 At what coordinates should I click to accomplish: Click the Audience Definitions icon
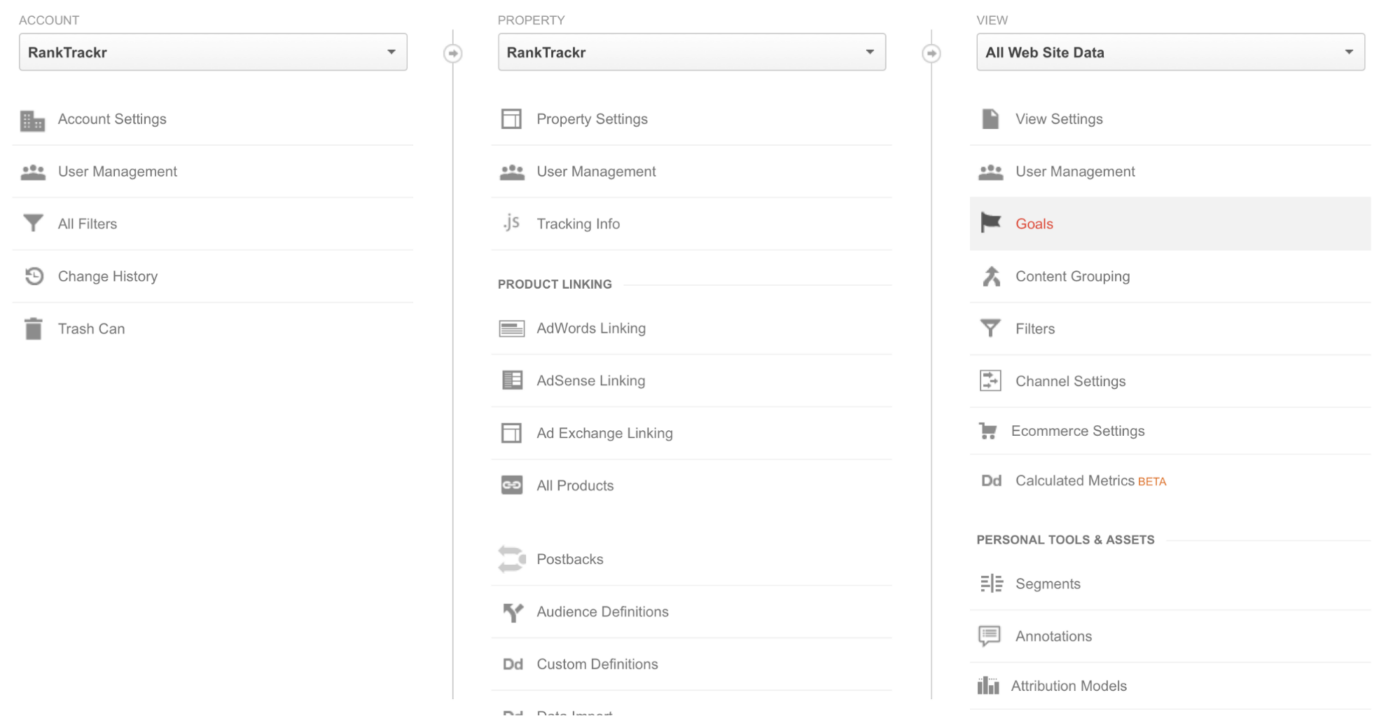point(512,612)
